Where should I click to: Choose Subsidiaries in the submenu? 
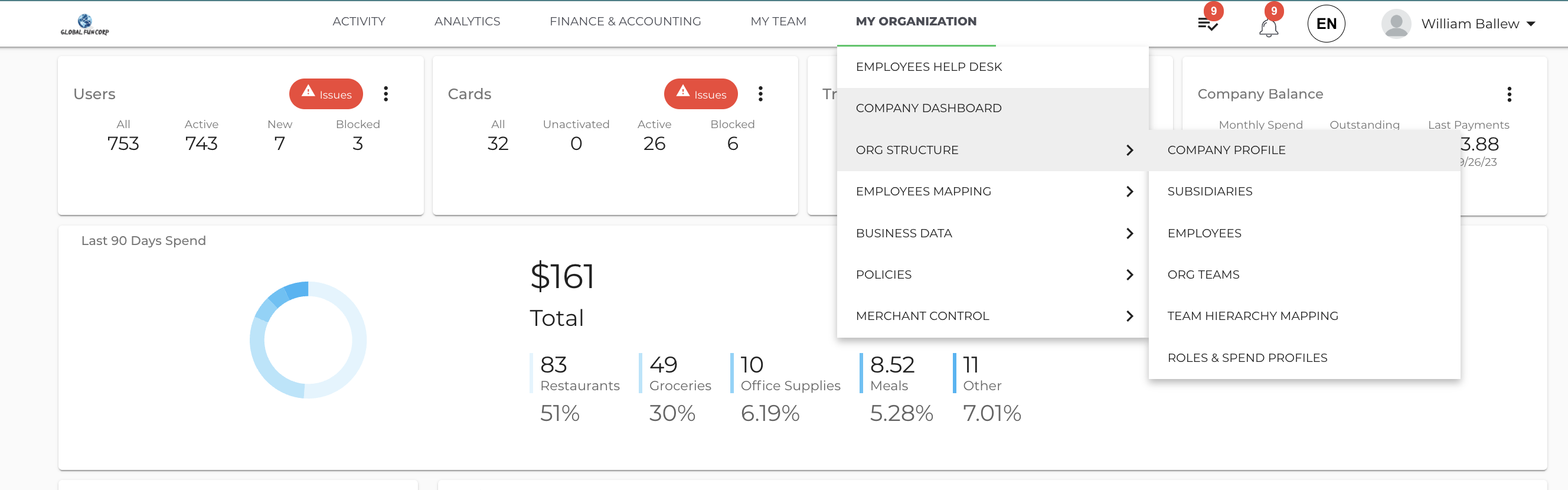pyautogui.click(x=1305, y=192)
